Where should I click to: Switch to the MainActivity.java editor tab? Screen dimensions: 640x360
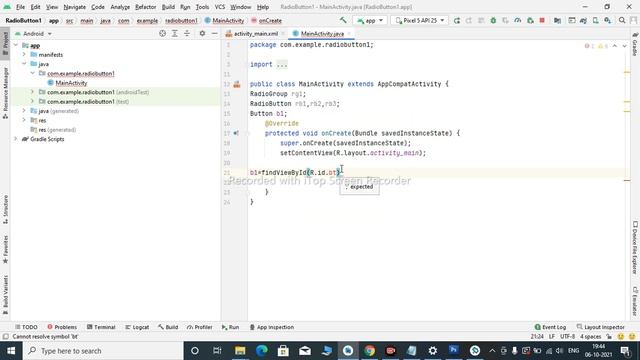322,33
